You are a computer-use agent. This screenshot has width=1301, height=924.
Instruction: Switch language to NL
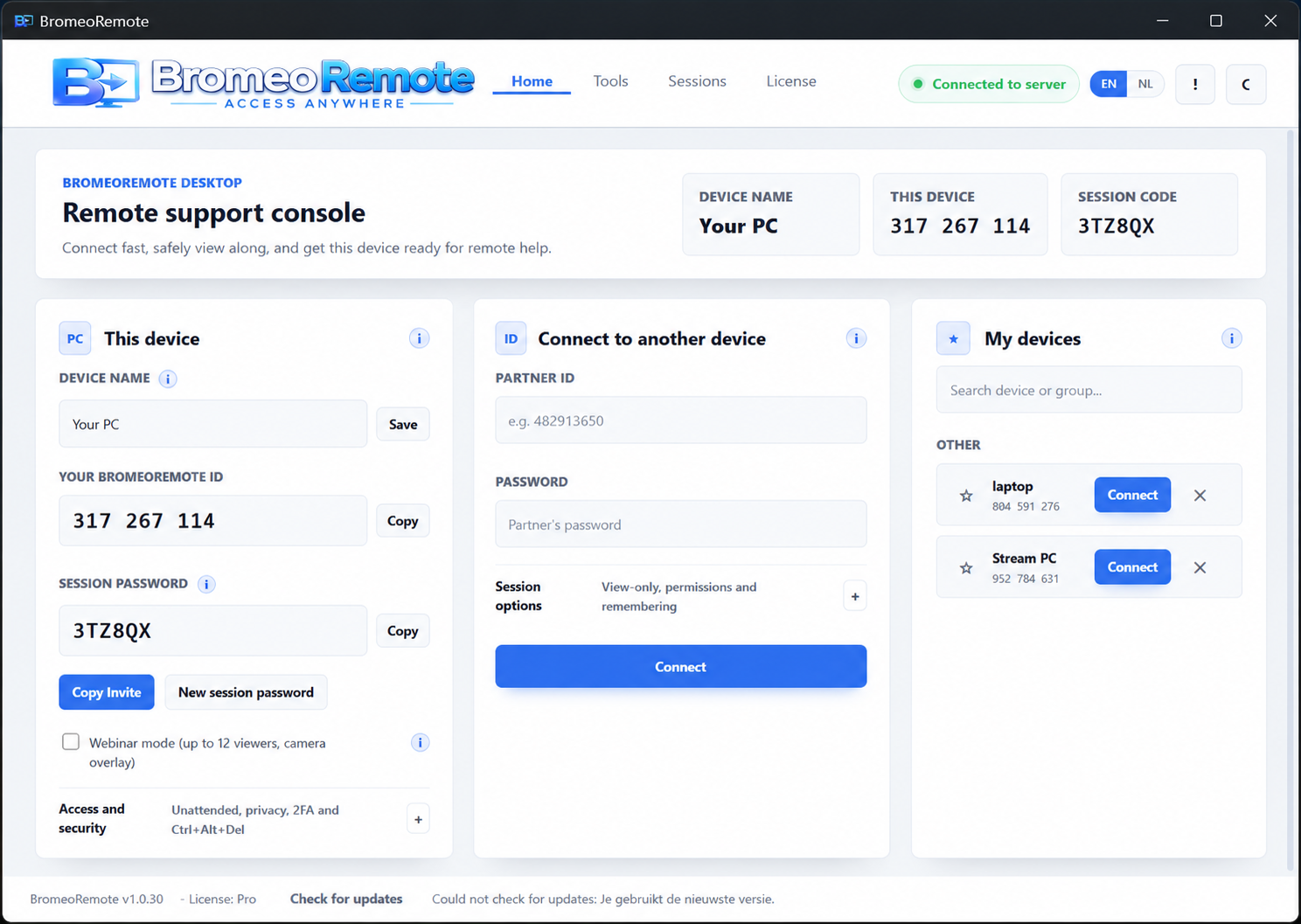coord(1145,84)
